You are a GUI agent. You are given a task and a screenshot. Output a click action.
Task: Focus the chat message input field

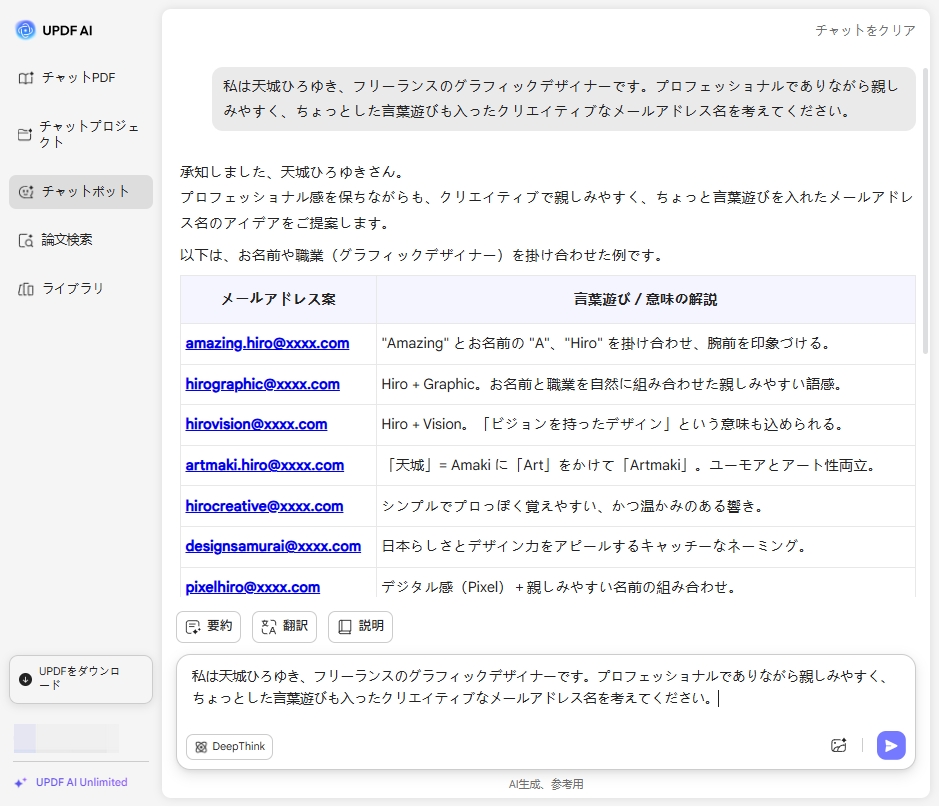point(546,688)
